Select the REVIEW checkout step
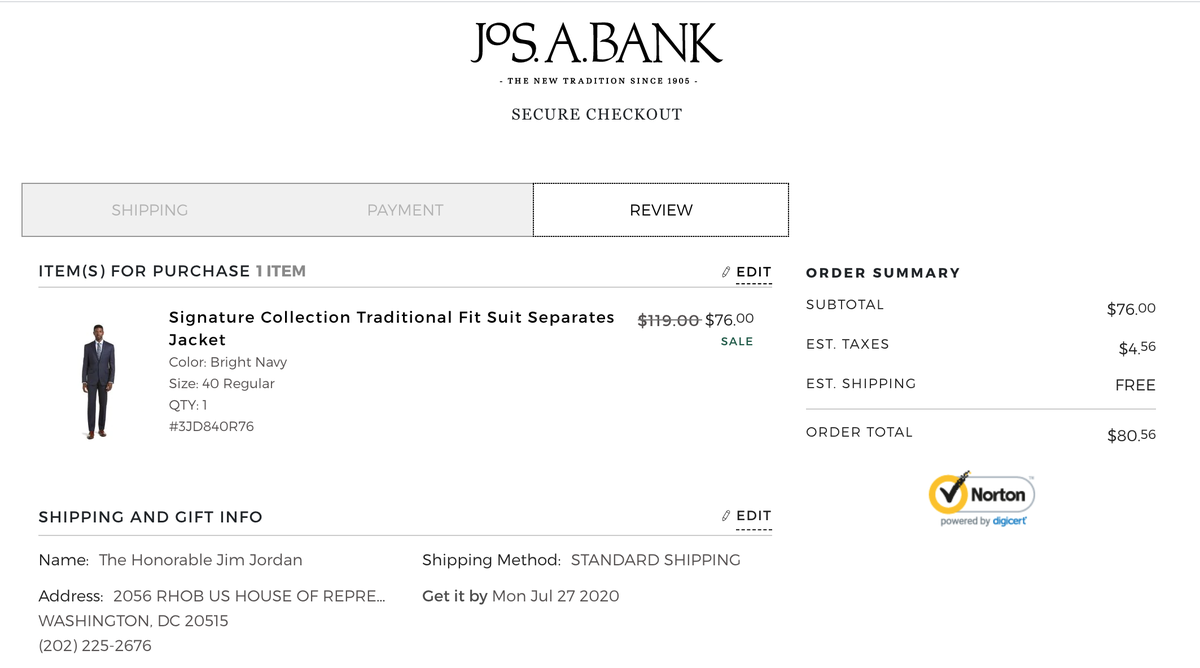Screen dimensions: 1200x668 [661, 210]
